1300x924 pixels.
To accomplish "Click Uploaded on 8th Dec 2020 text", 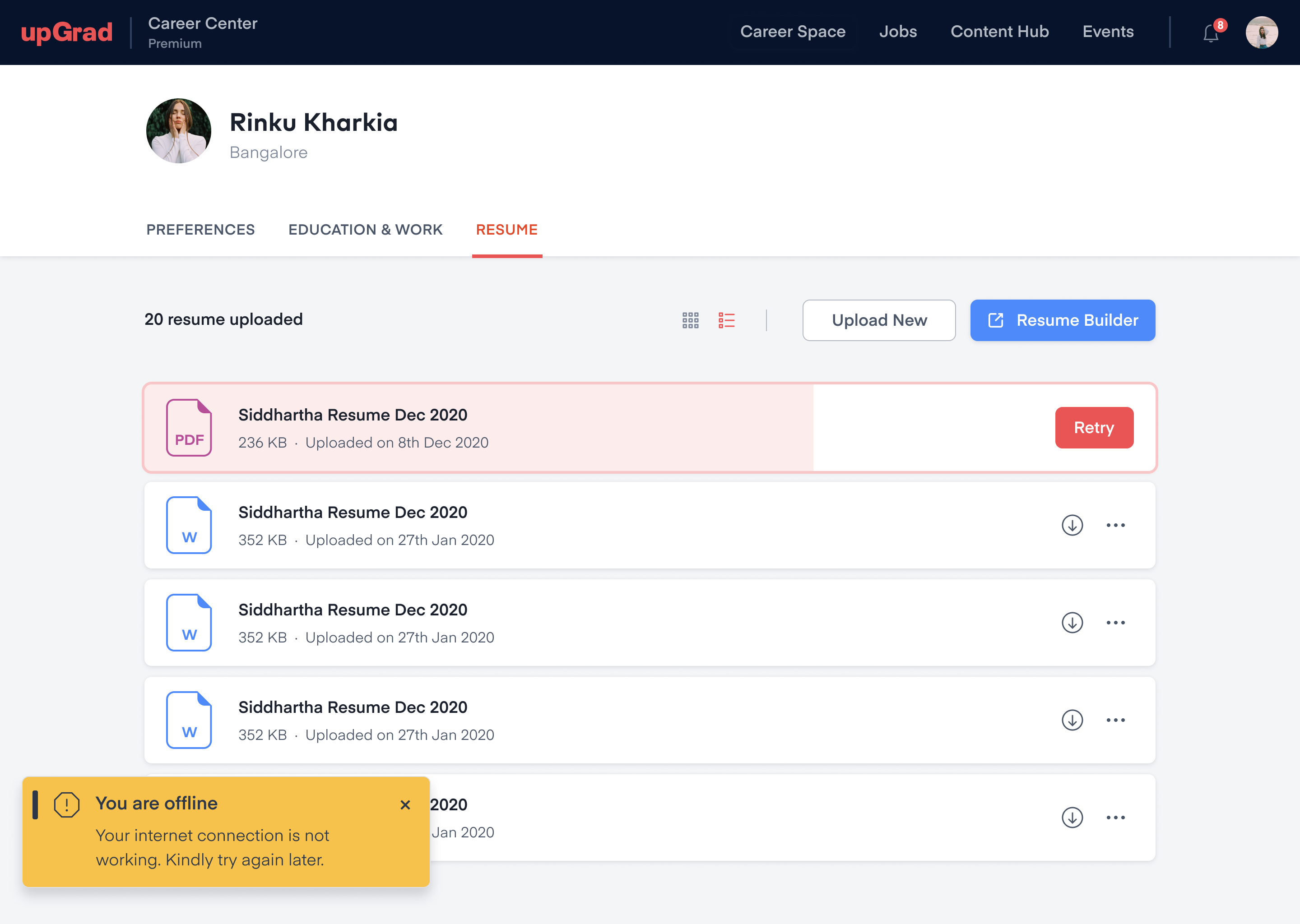I will [397, 443].
